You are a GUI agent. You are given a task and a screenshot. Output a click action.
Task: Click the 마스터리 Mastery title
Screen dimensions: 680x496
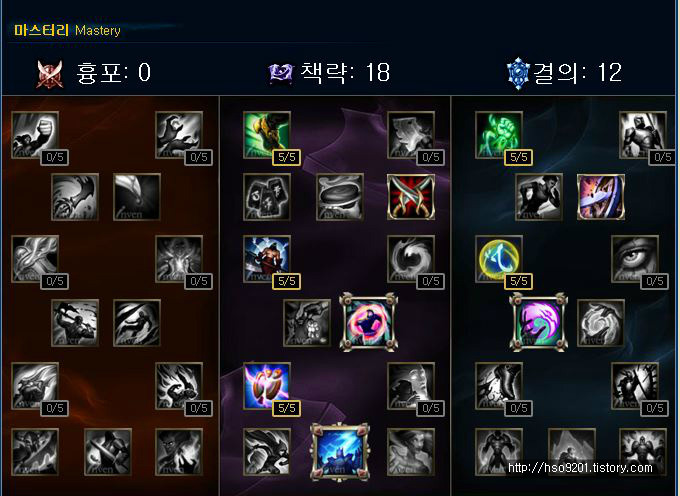[x=67, y=30]
